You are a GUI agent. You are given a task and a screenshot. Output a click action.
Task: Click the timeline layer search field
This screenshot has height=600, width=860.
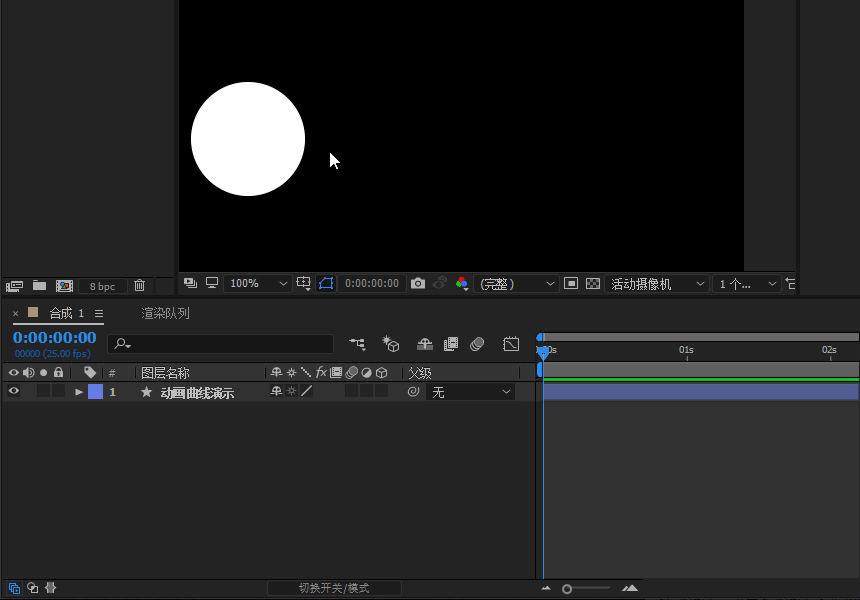pos(220,344)
